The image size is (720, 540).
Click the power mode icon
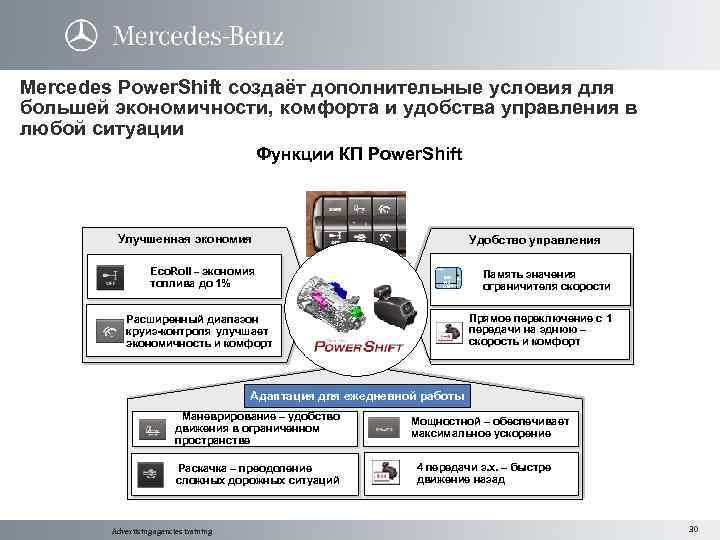384,428
